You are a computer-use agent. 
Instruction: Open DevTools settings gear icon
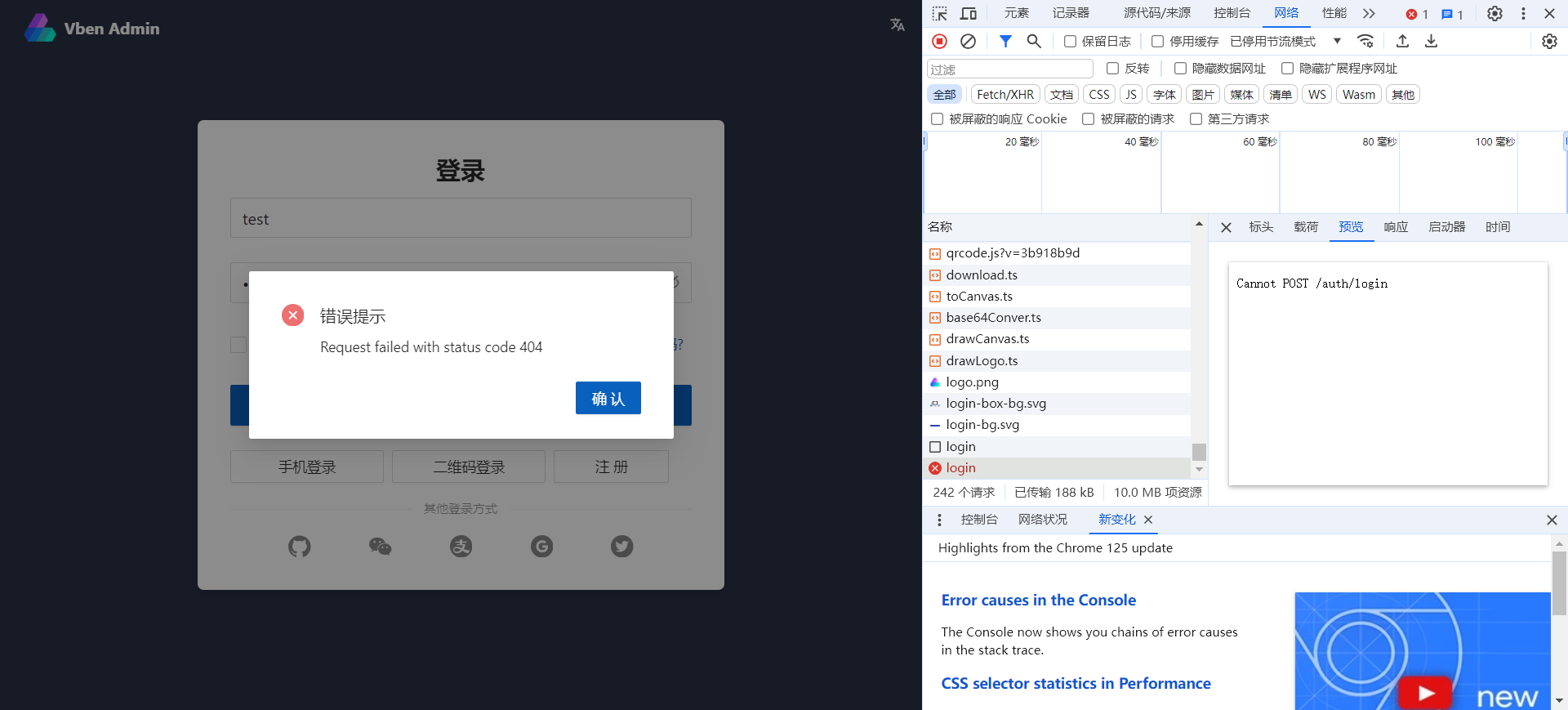click(x=1494, y=13)
